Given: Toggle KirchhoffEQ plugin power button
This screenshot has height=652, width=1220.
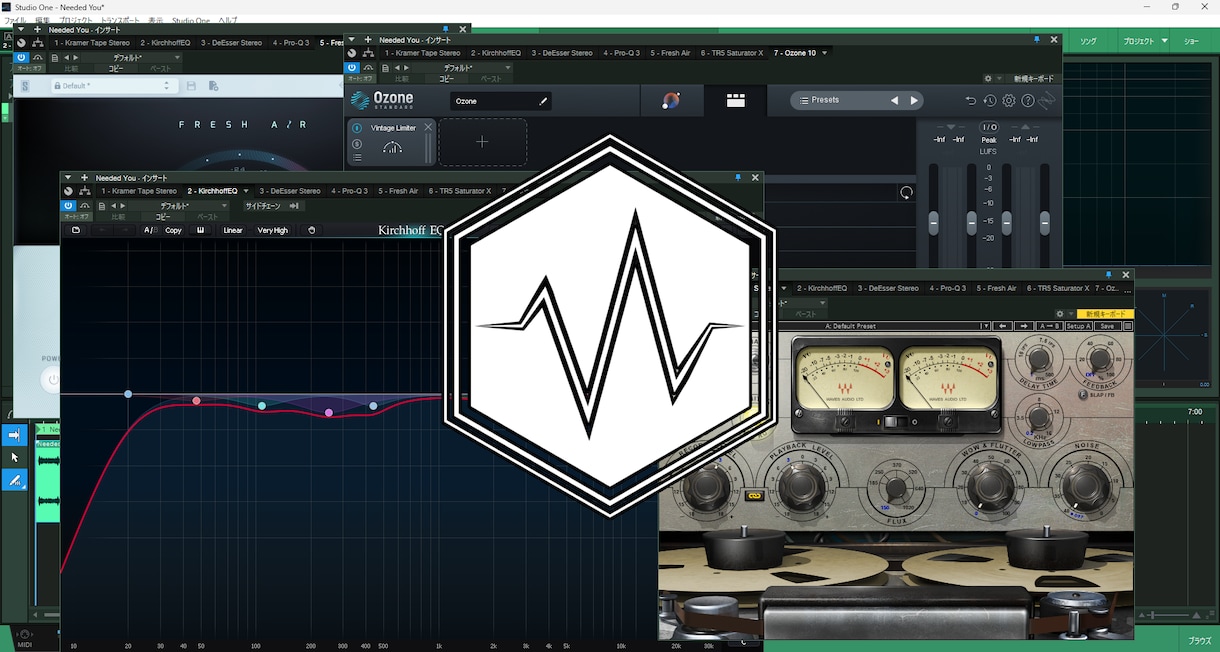Looking at the screenshot, I should 68,205.
